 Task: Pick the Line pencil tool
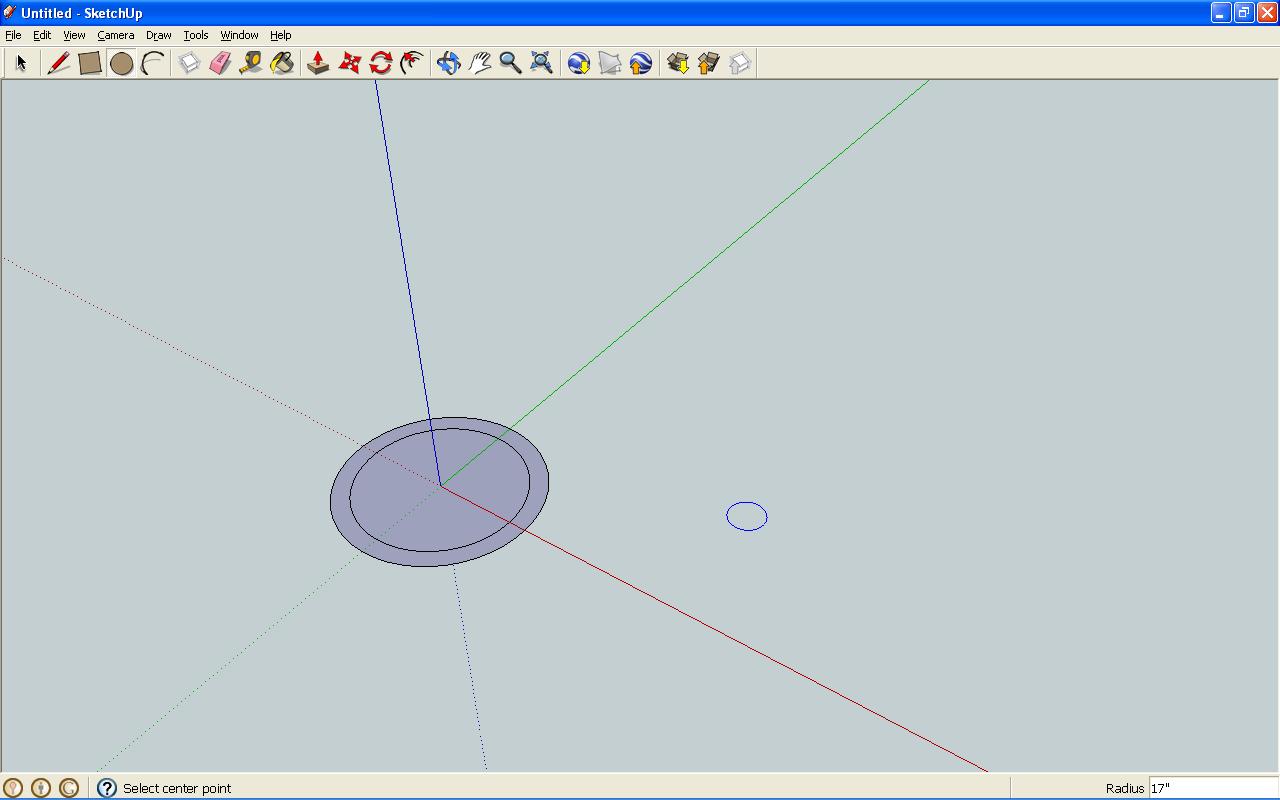point(58,63)
